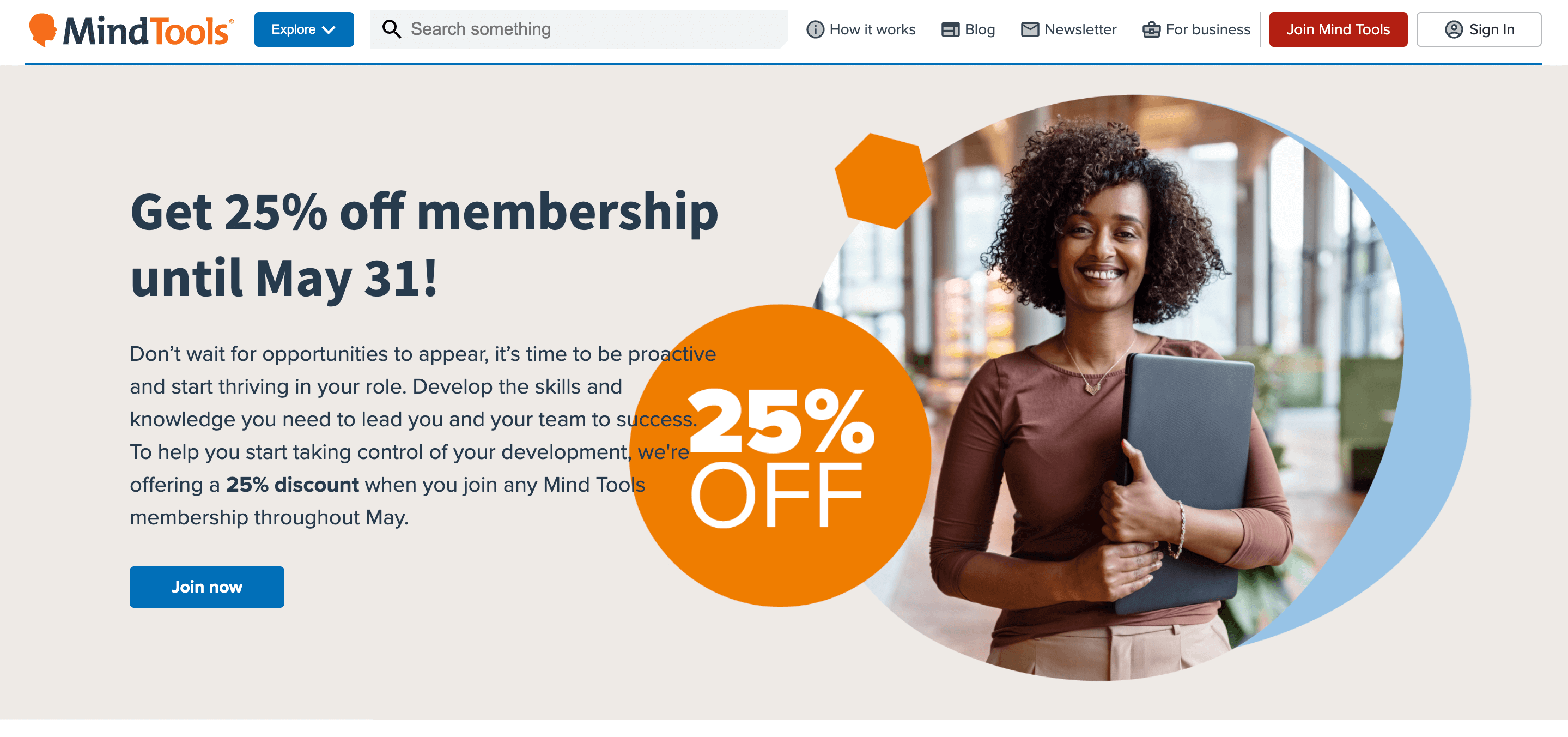This screenshot has width=1568, height=737.
Task: Click the search magnifying glass icon
Action: [x=392, y=29]
